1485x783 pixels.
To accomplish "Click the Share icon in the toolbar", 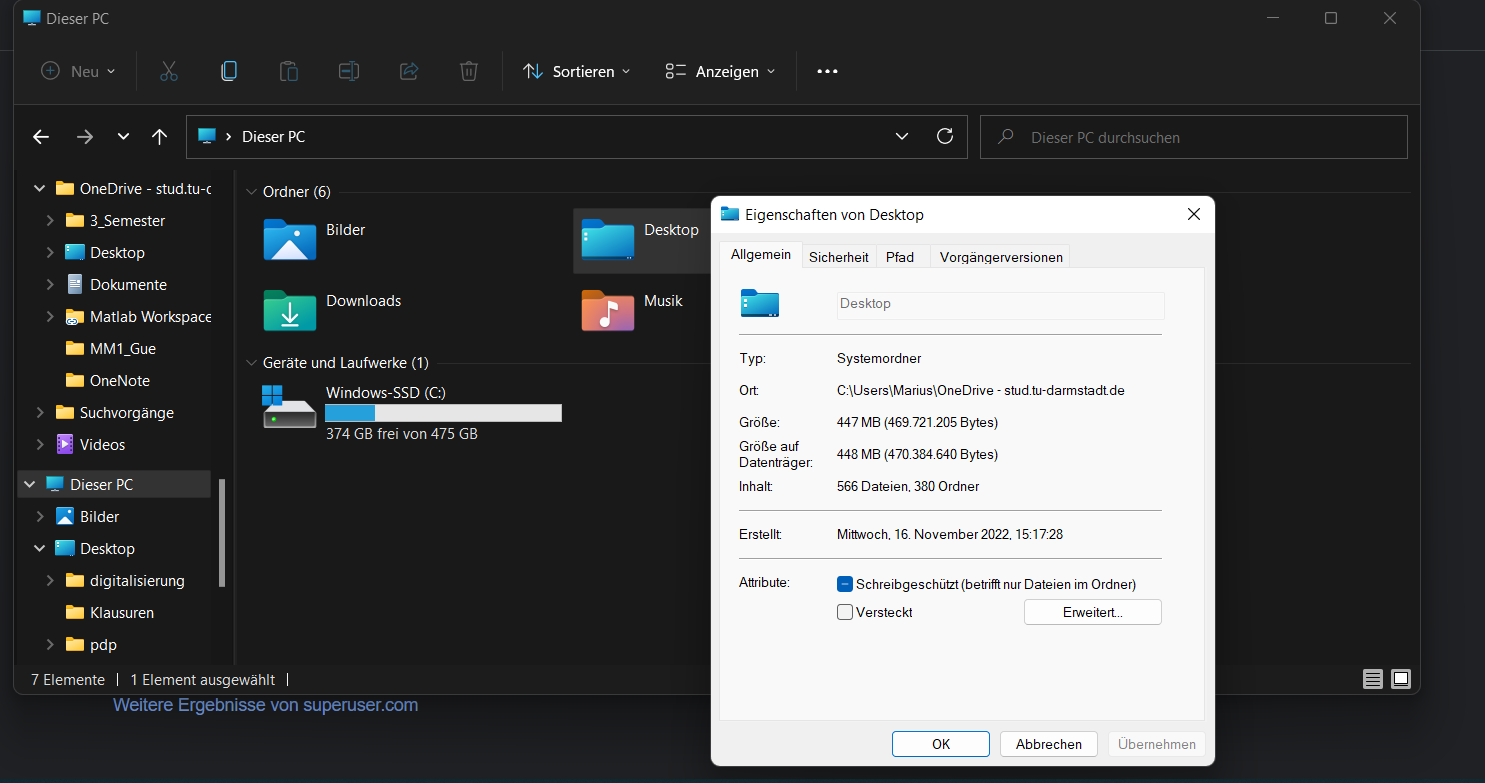I will click(x=408, y=71).
